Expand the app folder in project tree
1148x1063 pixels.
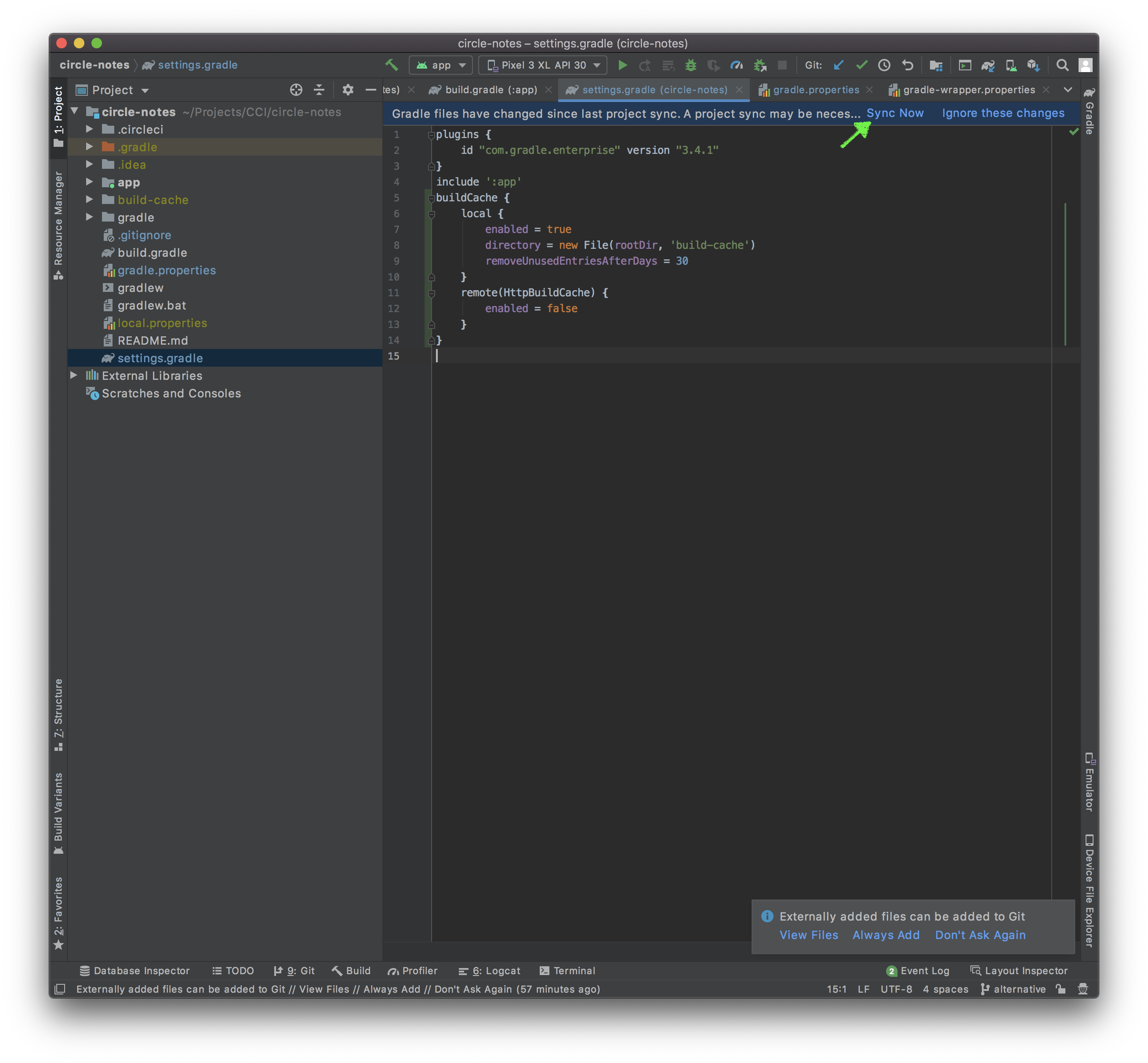(x=90, y=182)
